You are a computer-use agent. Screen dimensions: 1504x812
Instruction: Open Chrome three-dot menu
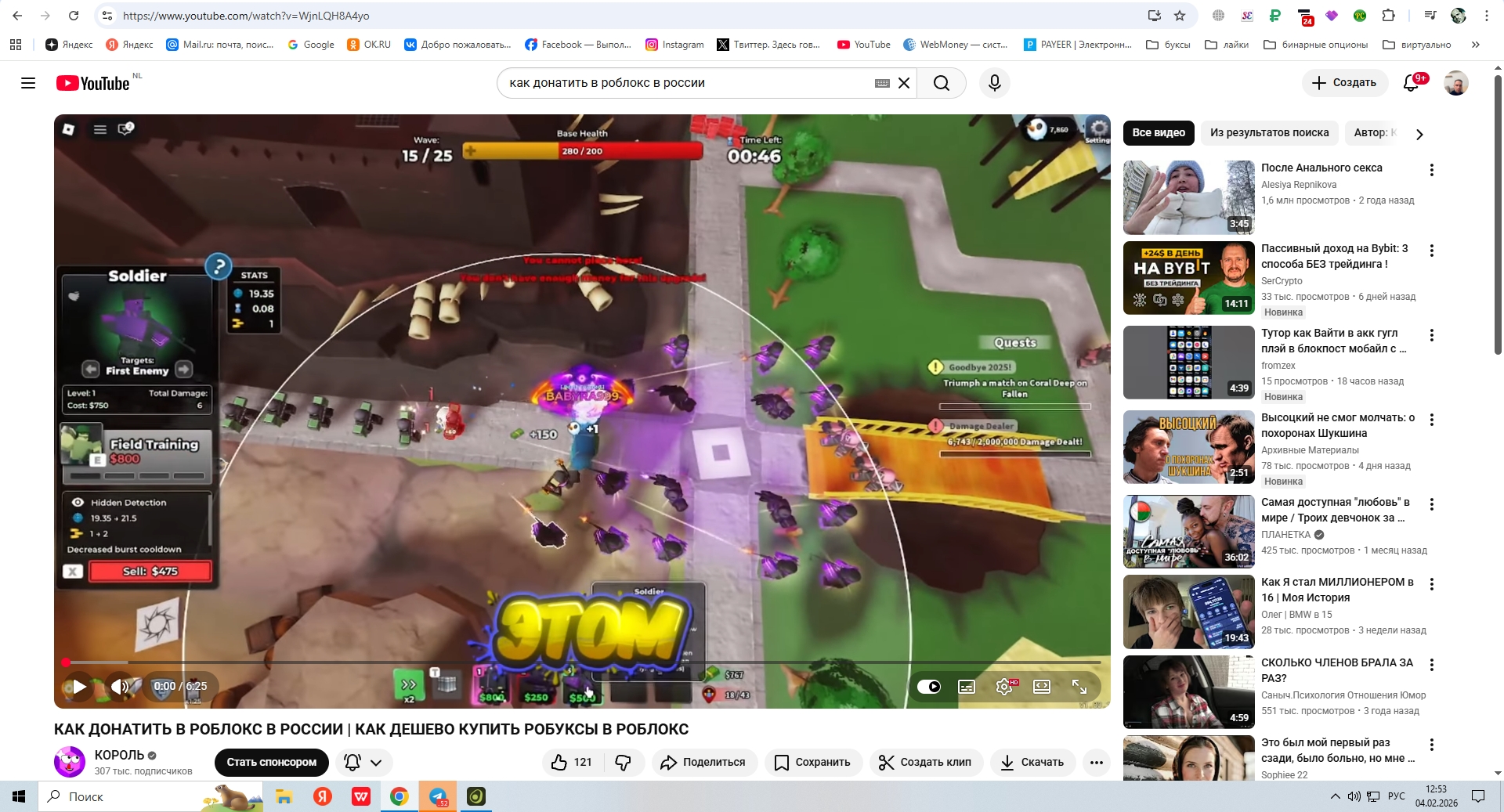(1487, 16)
